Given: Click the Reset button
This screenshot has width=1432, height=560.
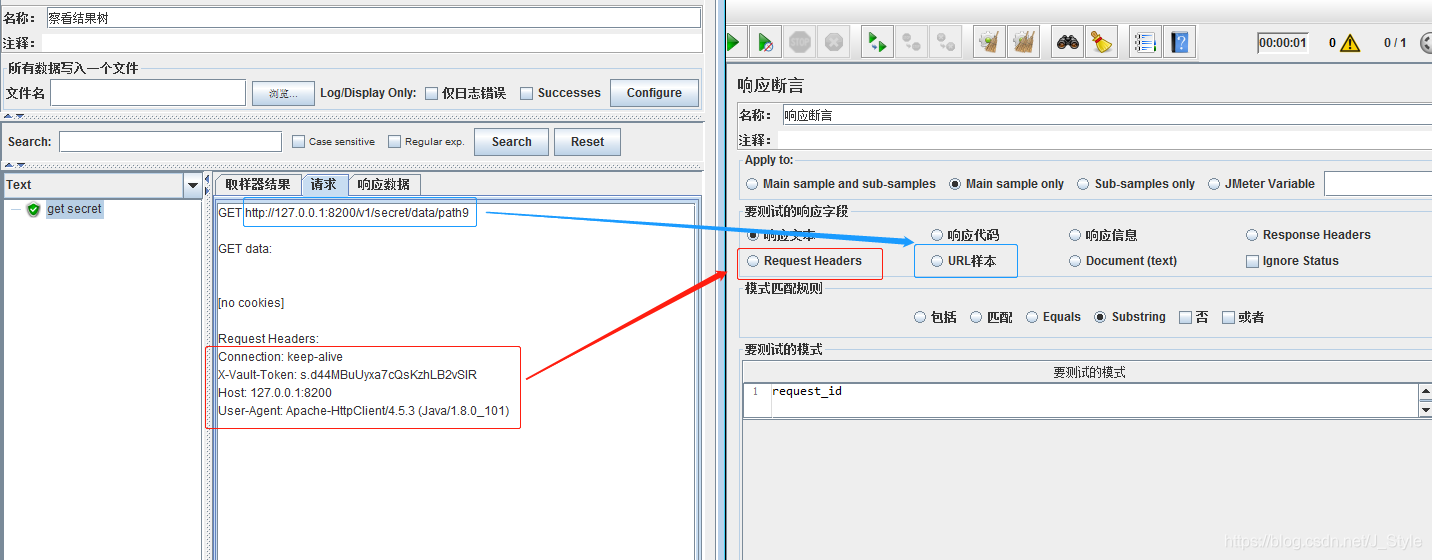Looking at the screenshot, I should coord(587,142).
